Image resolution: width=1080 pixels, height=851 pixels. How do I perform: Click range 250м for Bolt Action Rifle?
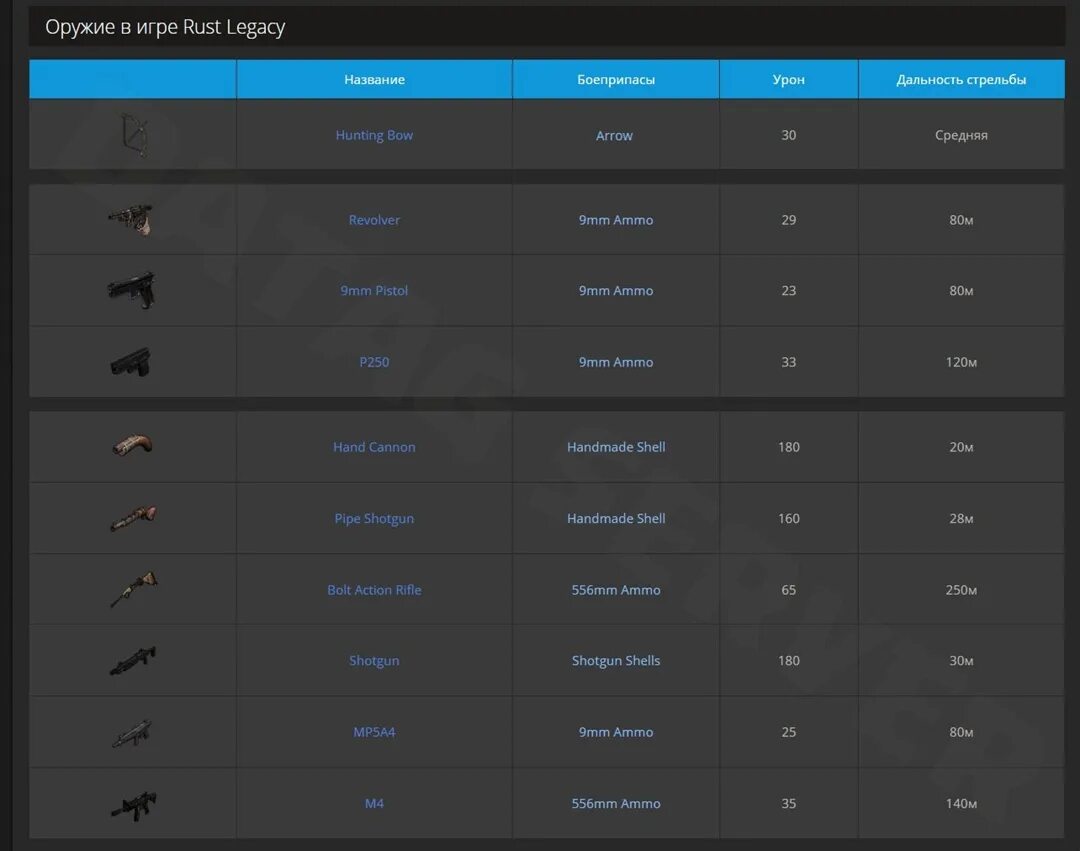click(961, 590)
